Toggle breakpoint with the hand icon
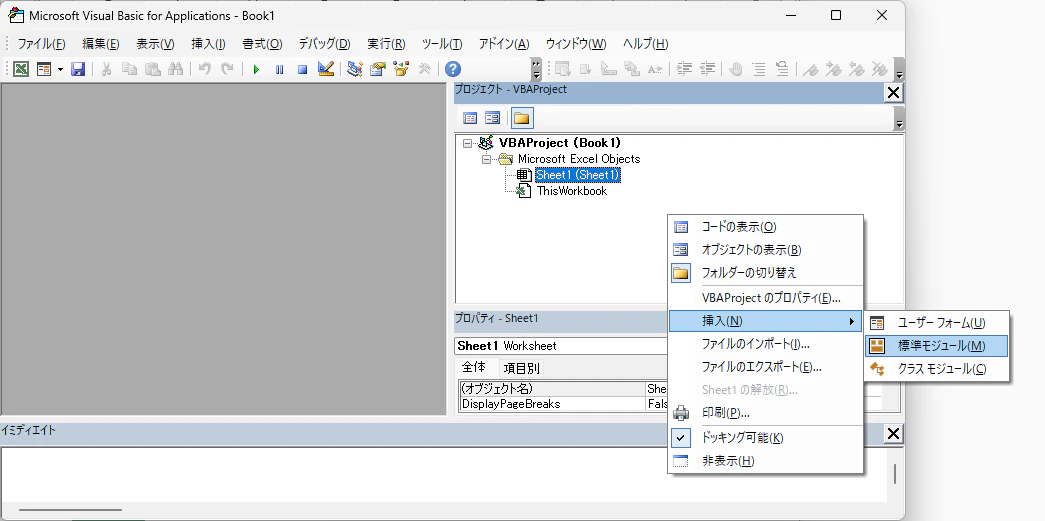Viewport: 1045px width, 521px height. tap(736, 69)
